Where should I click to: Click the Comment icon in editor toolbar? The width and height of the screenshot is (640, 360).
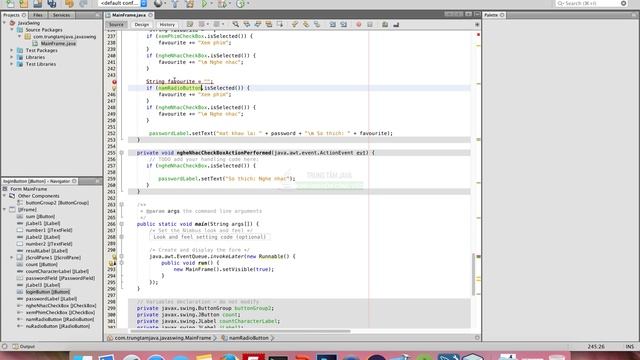(385, 24)
